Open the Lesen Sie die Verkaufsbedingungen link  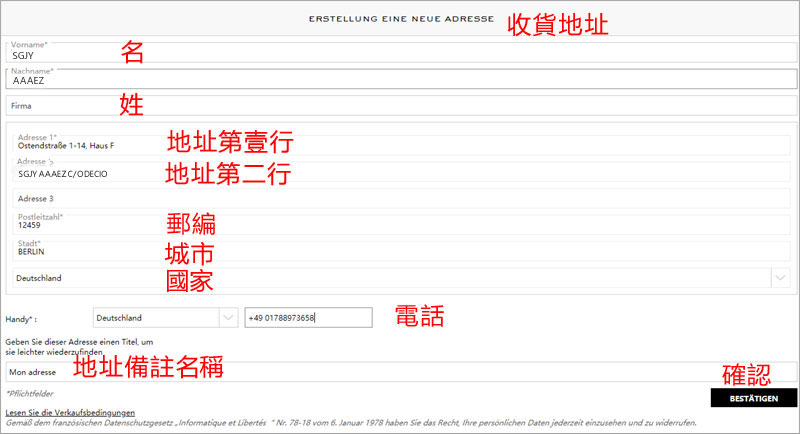pos(70,413)
